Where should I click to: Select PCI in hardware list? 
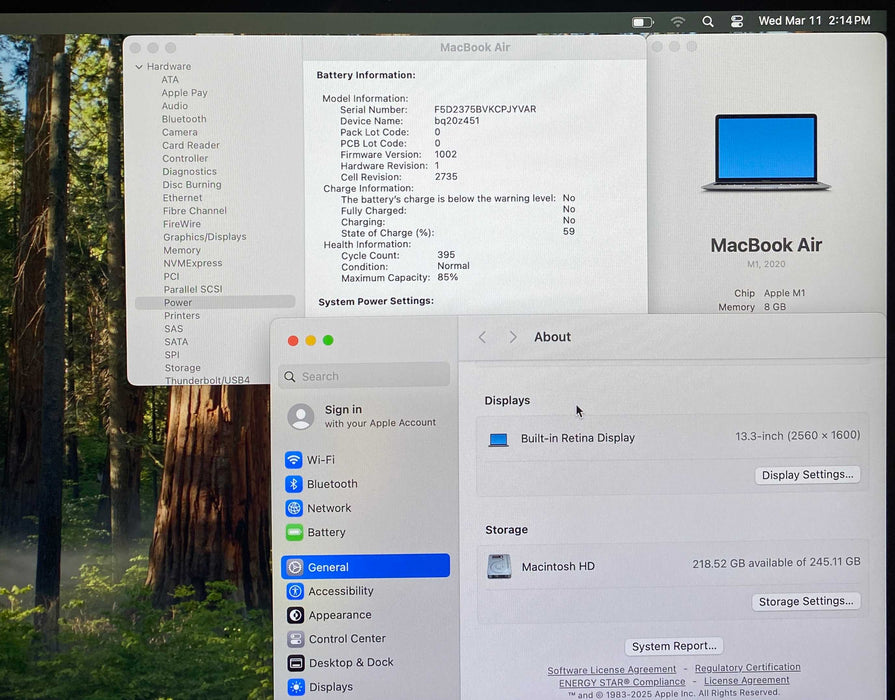[x=171, y=276]
